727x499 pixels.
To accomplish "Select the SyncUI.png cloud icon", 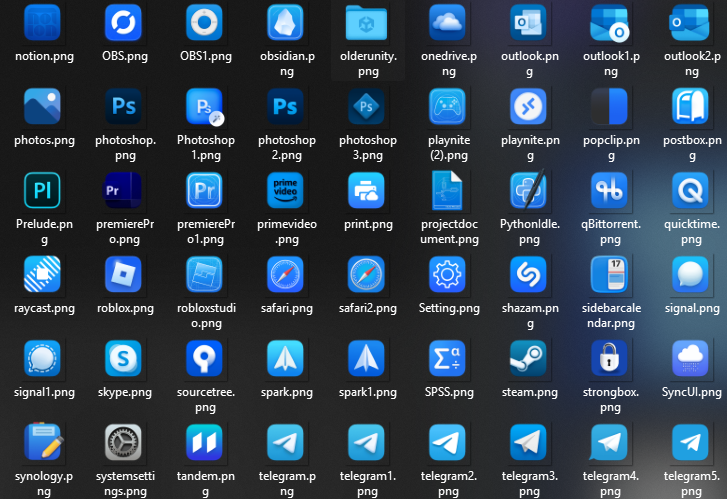I will [690, 358].
